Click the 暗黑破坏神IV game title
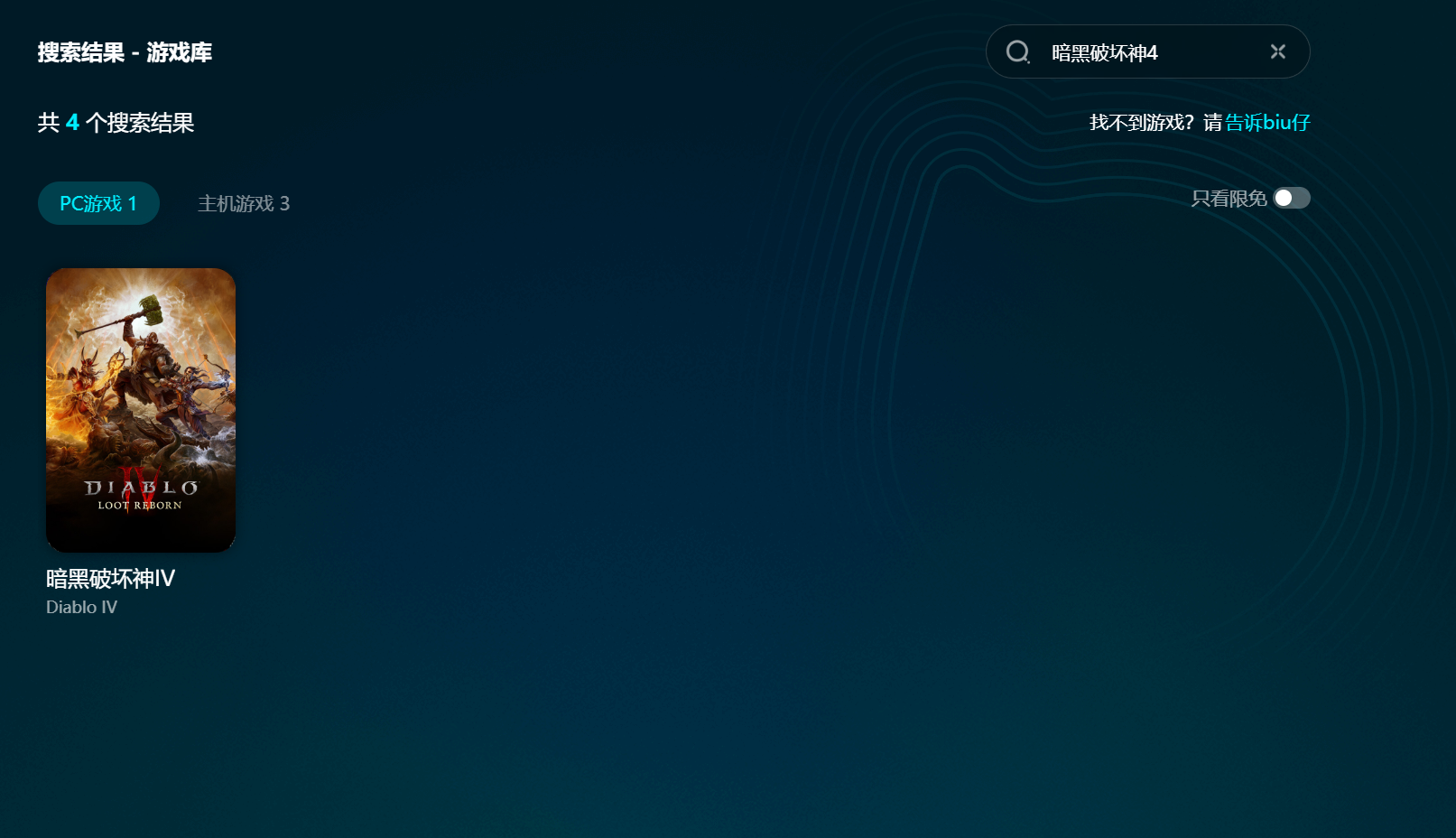The image size is (1456, 838). [110, 578]
